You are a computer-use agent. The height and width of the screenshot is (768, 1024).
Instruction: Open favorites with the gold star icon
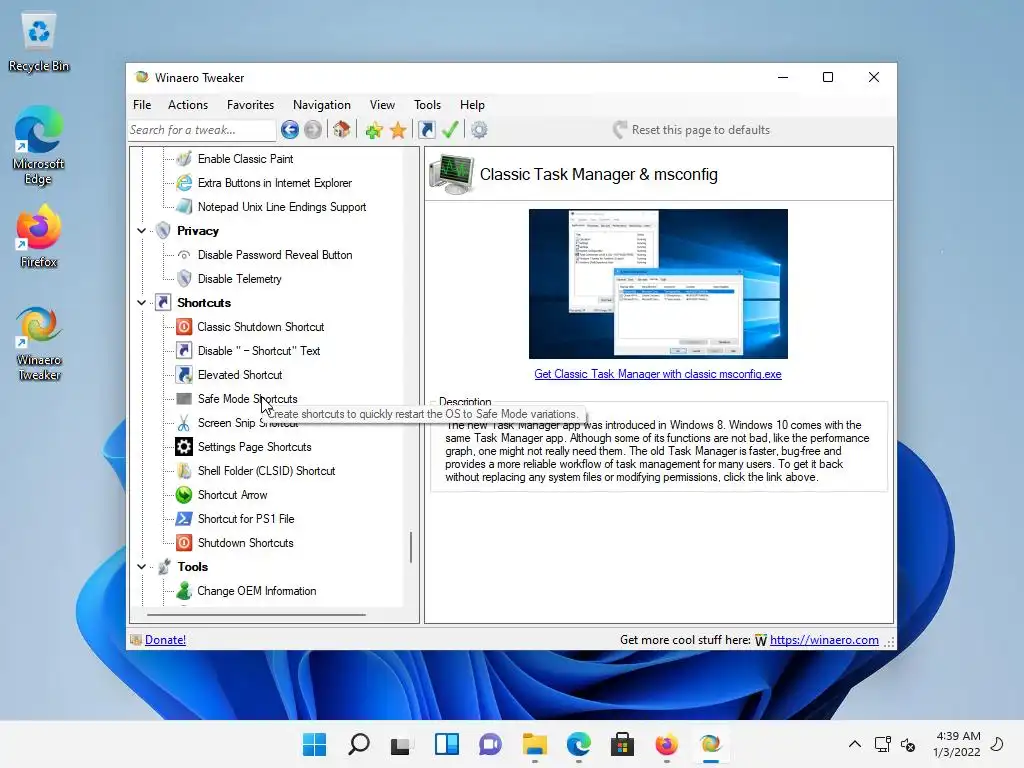pos(398,130)
